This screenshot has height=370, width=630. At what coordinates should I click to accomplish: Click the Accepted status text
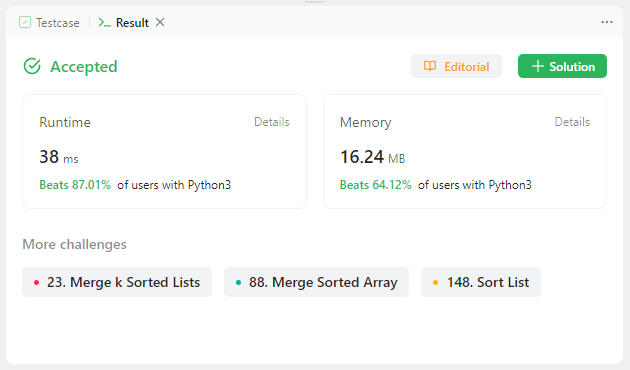84,67
